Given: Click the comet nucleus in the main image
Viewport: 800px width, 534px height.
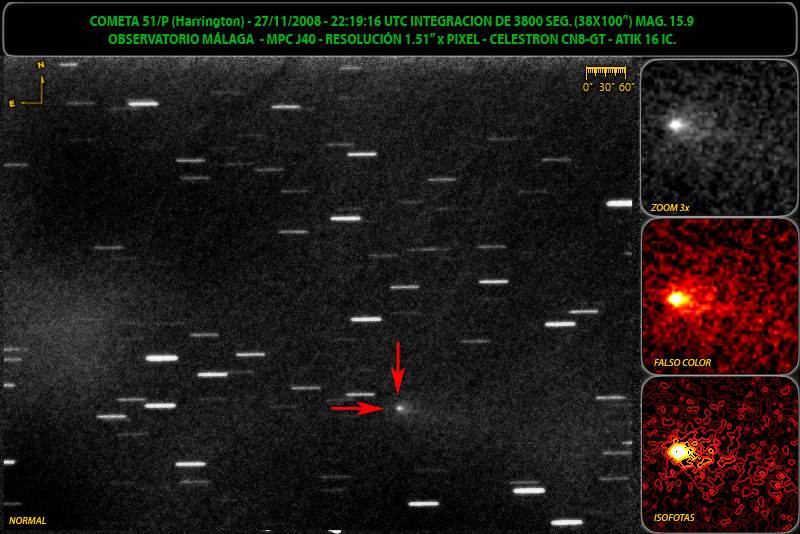Looking at the screenshot, I should click(399, 408).
